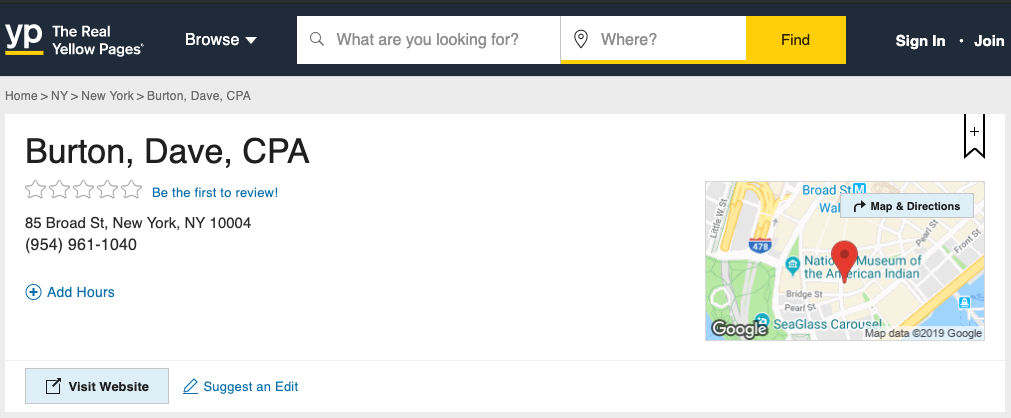This screenshot has height=418, width=1011.
Task: Click the Add Hours plus icon
Action: tap(33, 292)
